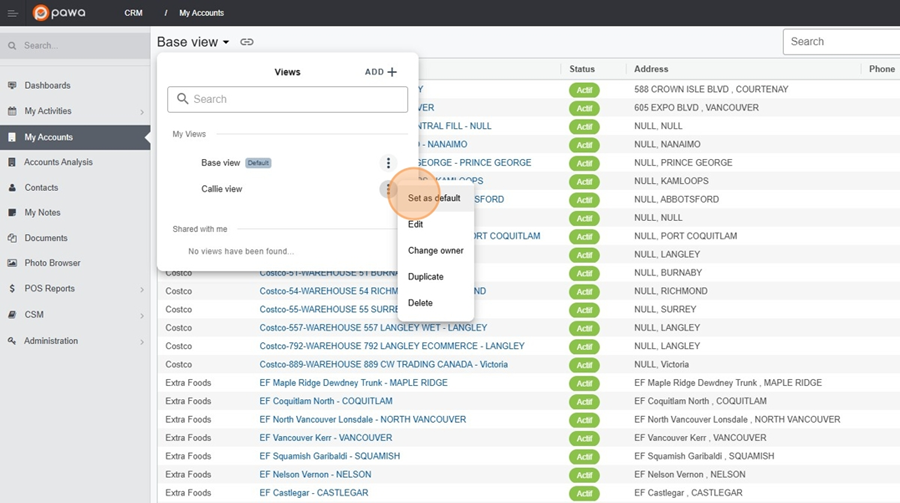900x503 pixels.
Task: Click address 605 EXPO BLVD, VANCOUVER
Action: click(696, 108)
